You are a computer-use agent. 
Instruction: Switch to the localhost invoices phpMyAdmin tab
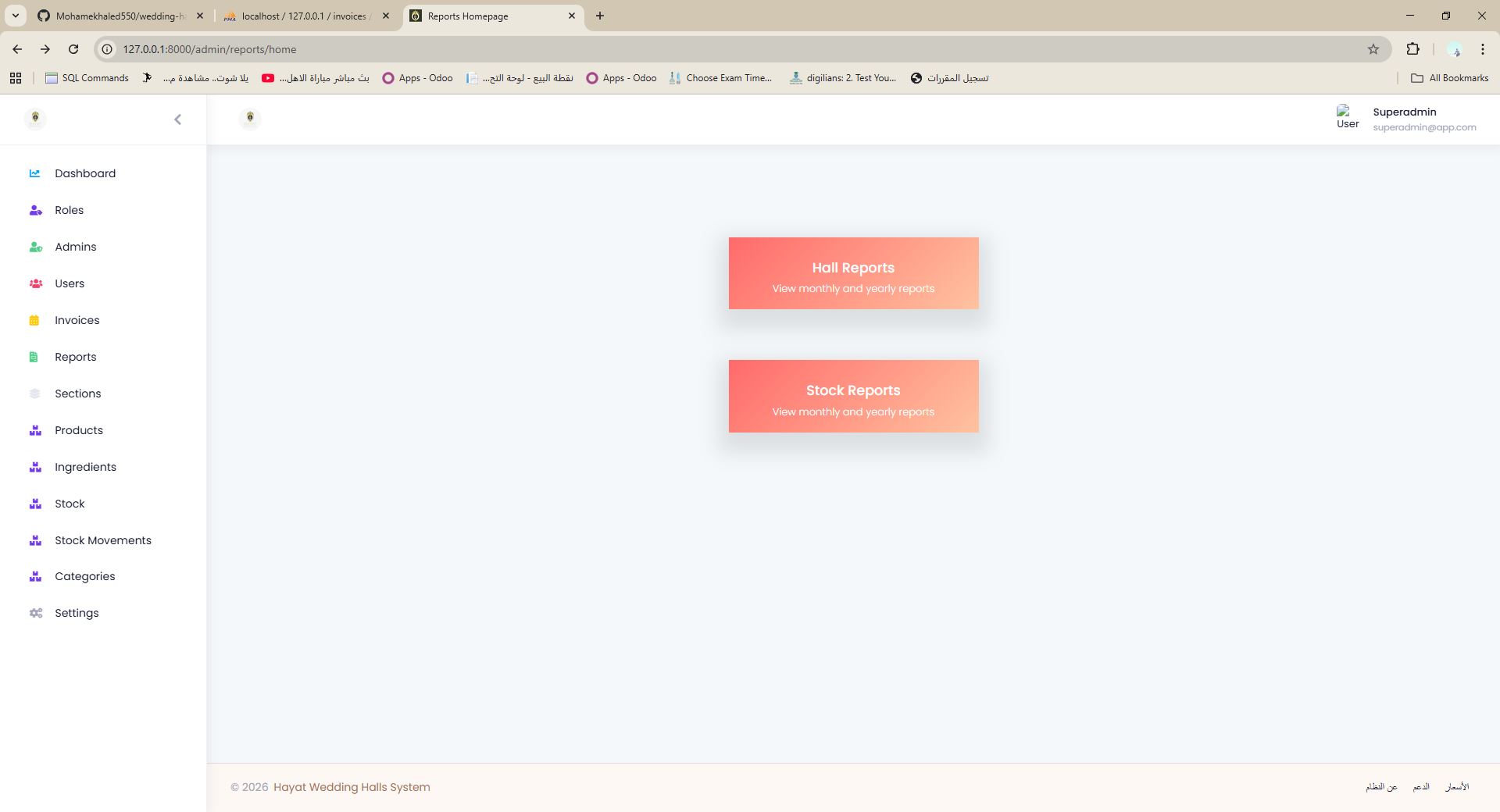(305, 16)
